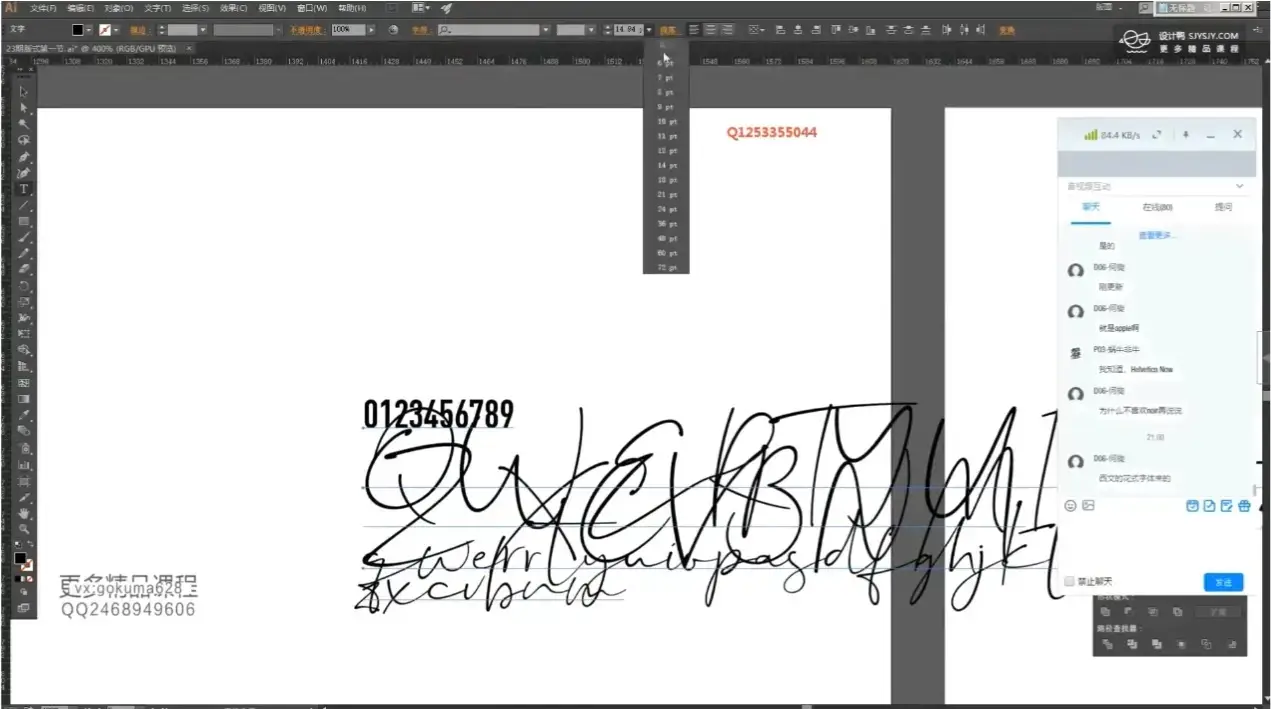
Task: Click the black fill color swatch
Action: (77, 30)
